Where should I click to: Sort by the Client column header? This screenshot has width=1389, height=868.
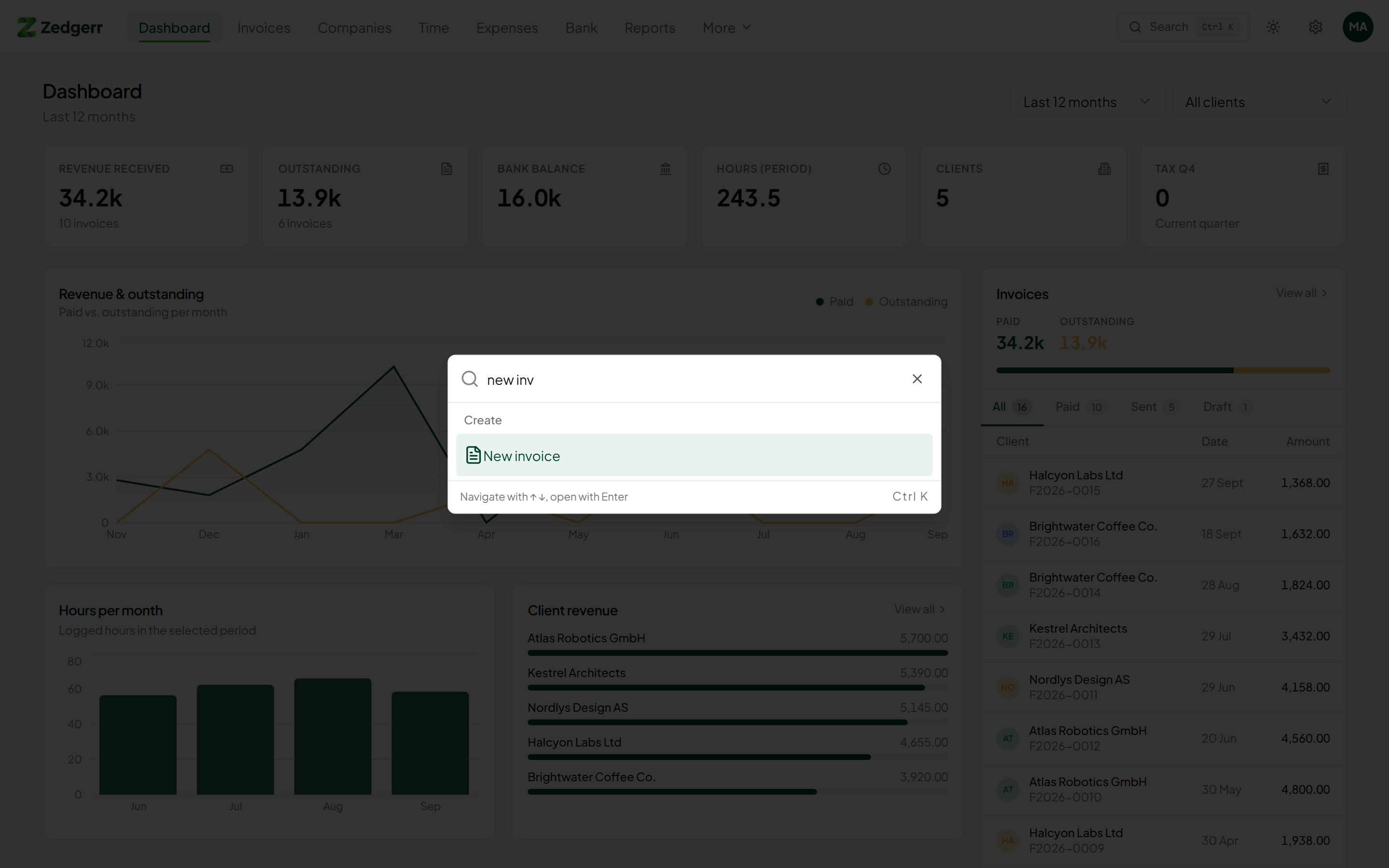click(1012, 441)
